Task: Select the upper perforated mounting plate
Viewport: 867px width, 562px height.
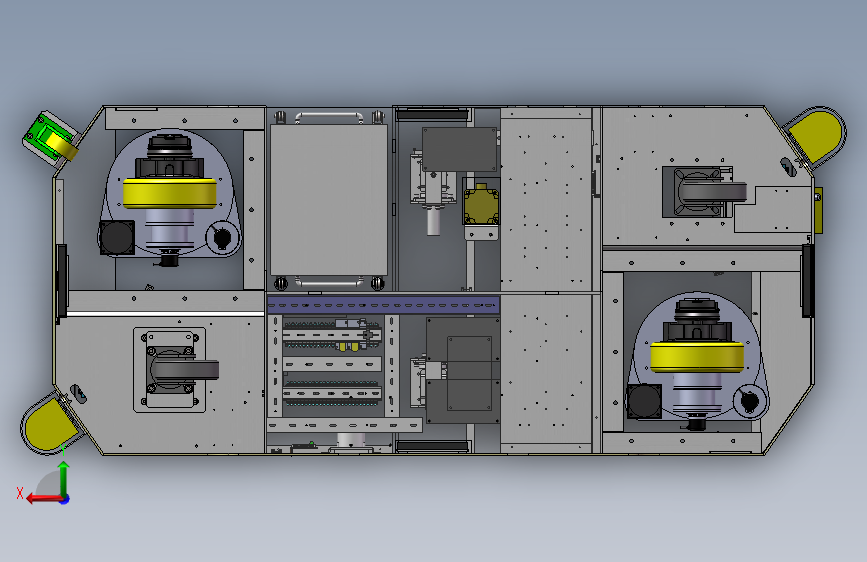Action: [546, 201]
